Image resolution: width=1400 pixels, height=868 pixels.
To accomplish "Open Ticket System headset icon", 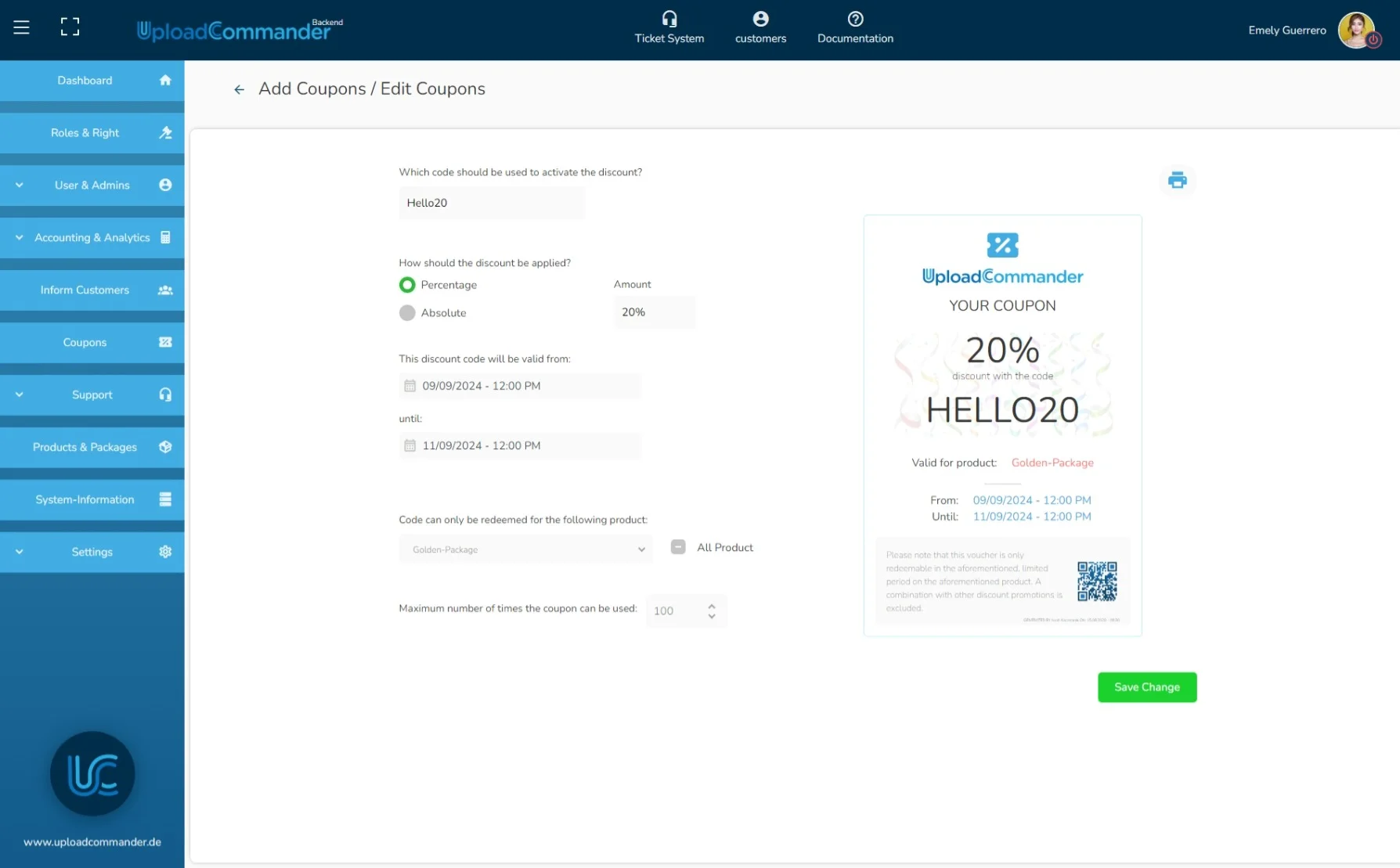I will coord(669,19).
